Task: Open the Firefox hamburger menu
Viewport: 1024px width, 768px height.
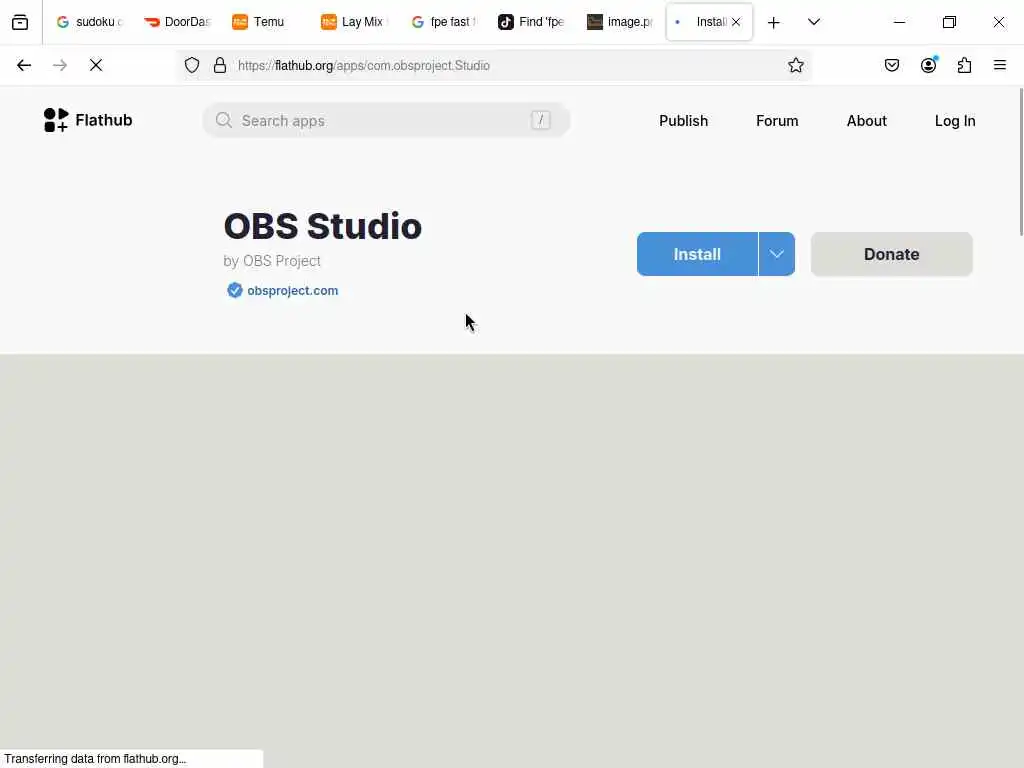Action: (x=1000, y=65)
